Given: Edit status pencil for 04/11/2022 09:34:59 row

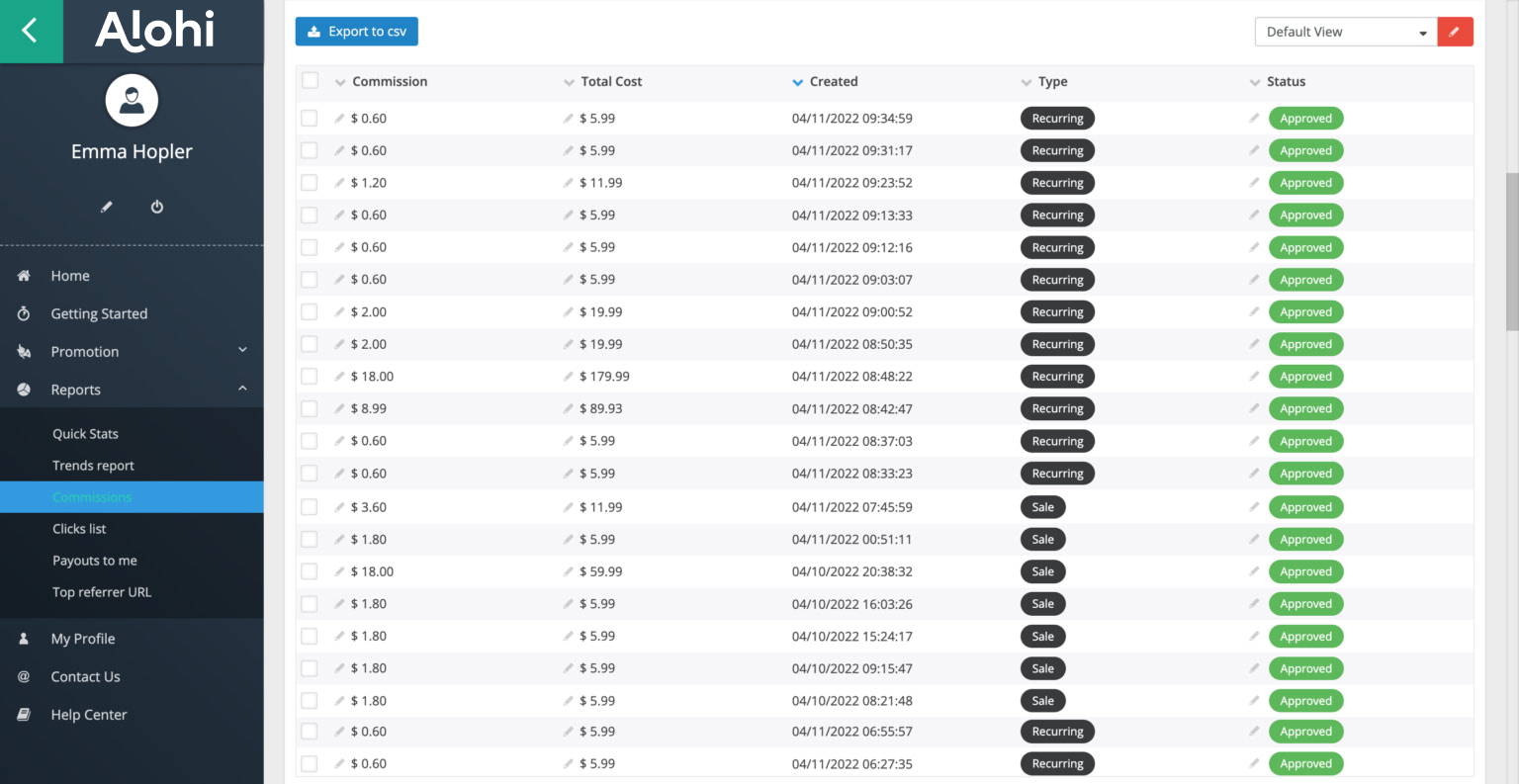Looking at the screenshot, I should coord(1254,119).
